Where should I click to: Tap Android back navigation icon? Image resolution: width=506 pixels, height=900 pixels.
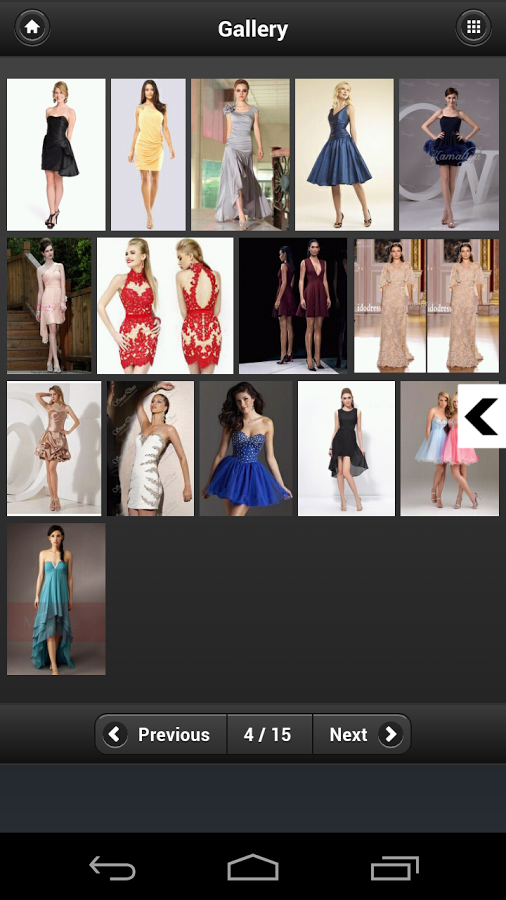click(x=112, y=867)
